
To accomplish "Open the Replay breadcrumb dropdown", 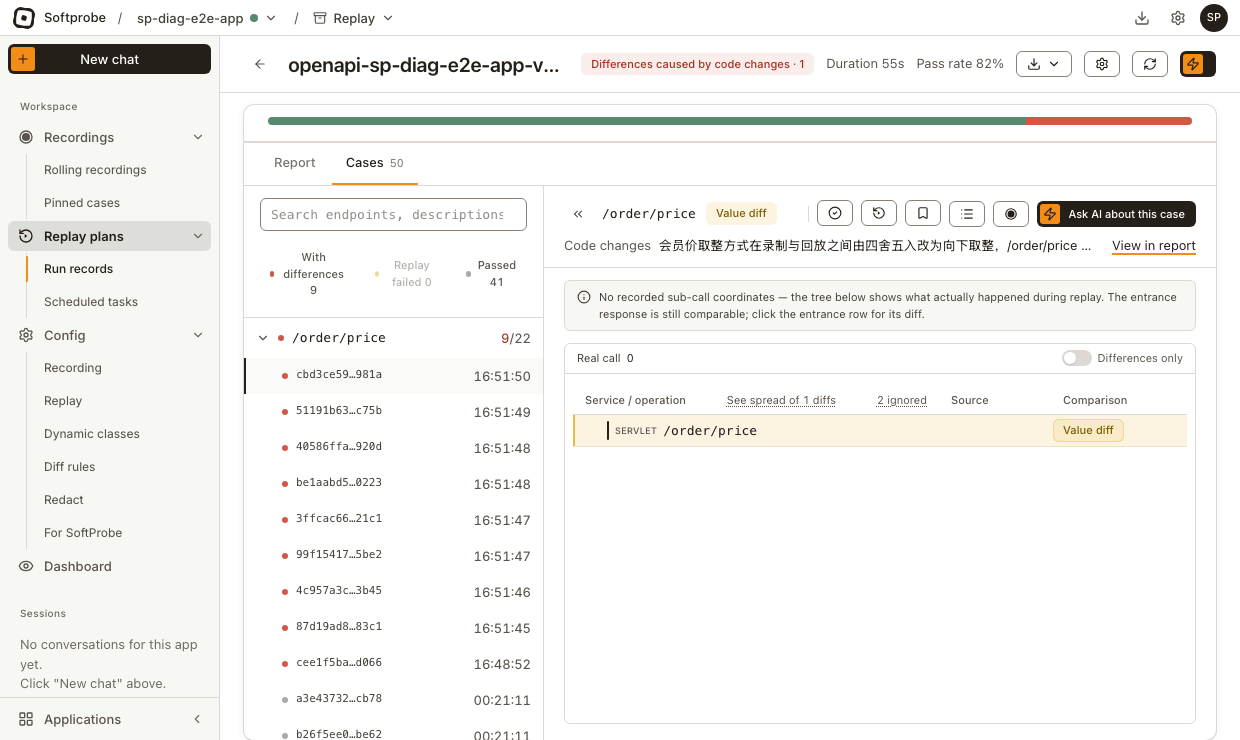I will [353, 18].
